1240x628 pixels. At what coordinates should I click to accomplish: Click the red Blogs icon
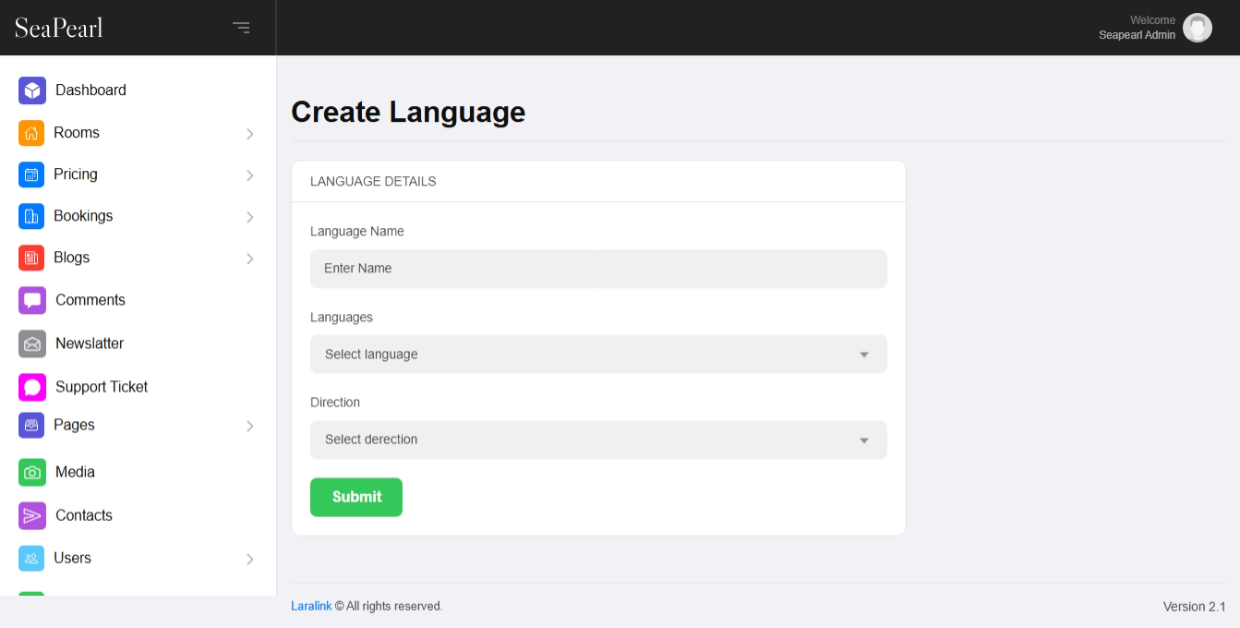coord(32,258)
